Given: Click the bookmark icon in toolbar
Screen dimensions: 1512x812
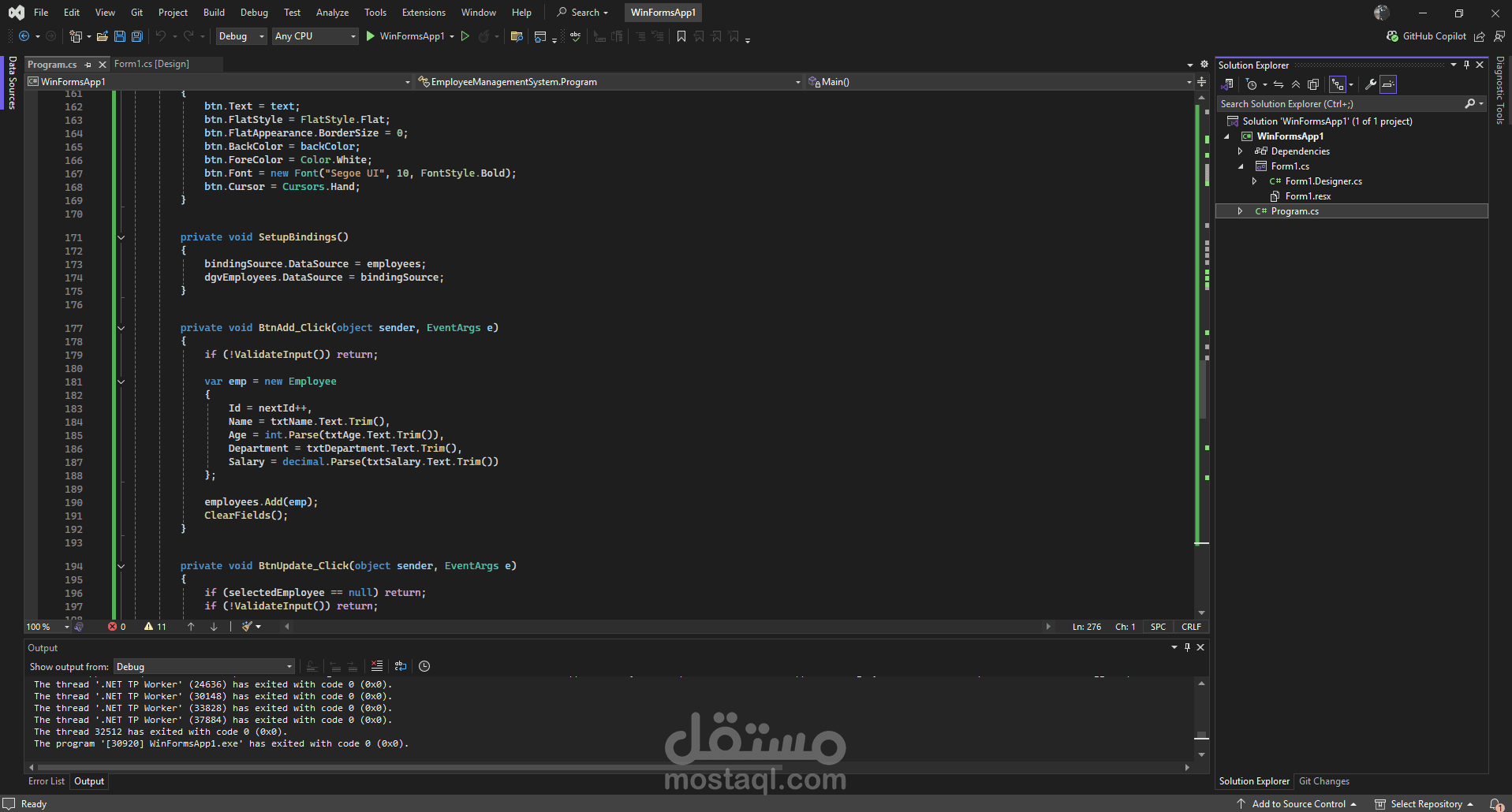Looking at the screenshot, I should 681,36.
